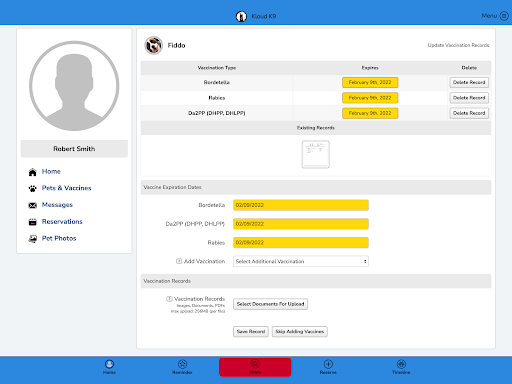The width and height of the screenshot is (512, 384).
Task: Click Select Documents For Upload
Action: pyautogui.click(x=270, y=304)
